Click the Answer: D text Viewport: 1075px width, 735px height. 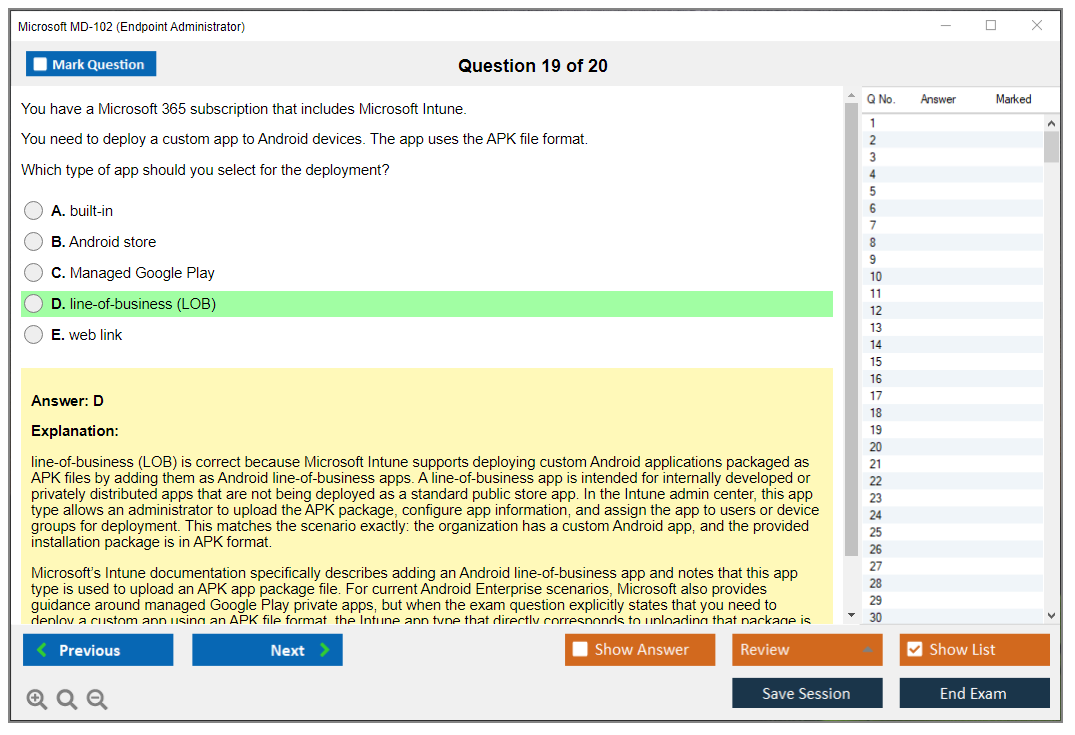[67, 401]
